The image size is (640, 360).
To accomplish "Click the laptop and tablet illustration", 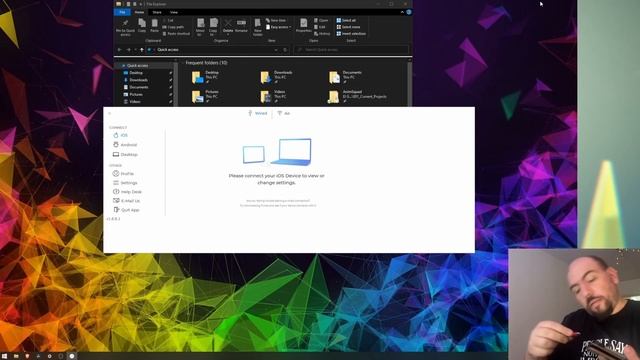I will coord(277,152).
